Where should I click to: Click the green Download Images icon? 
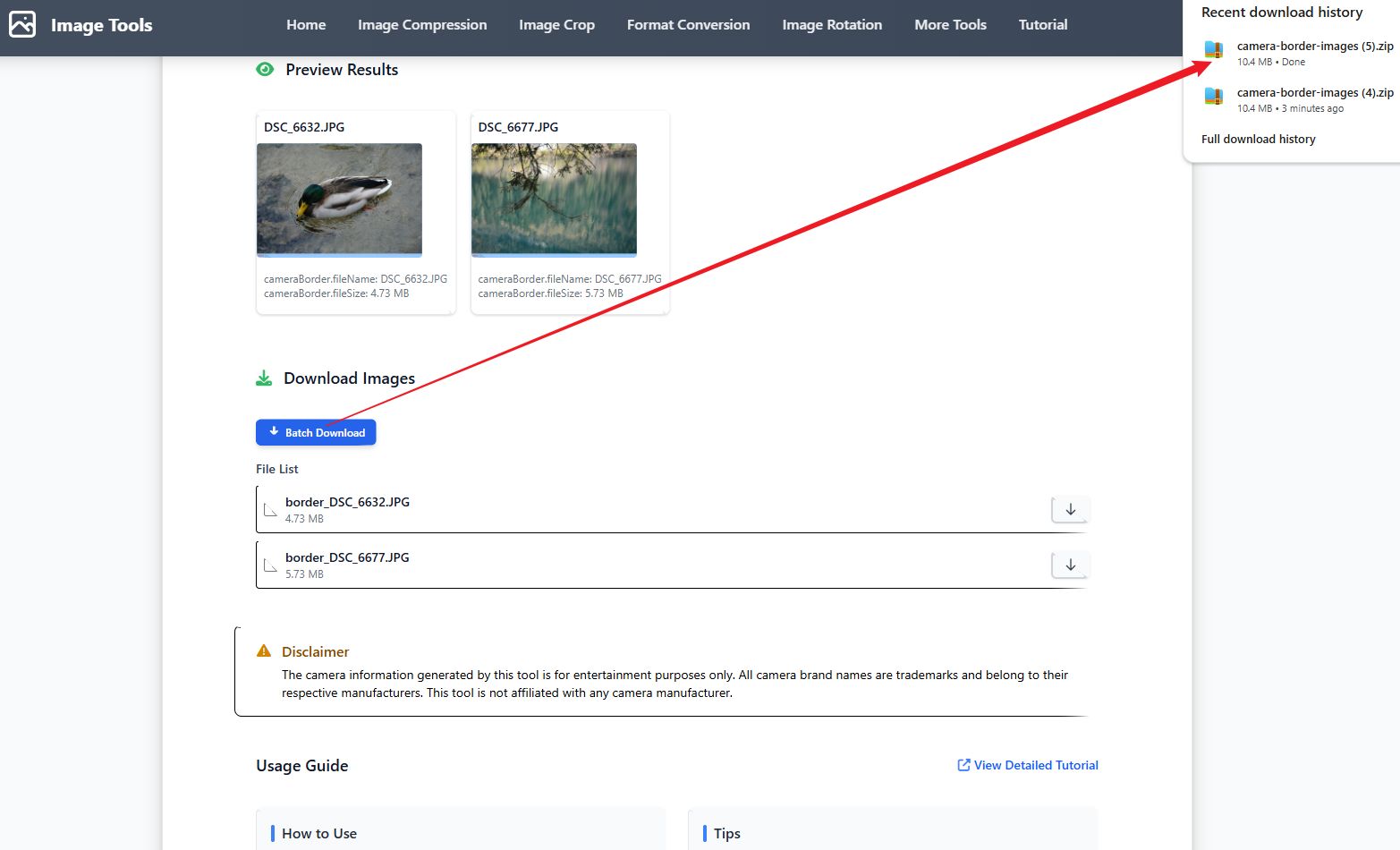pos(264,378)
